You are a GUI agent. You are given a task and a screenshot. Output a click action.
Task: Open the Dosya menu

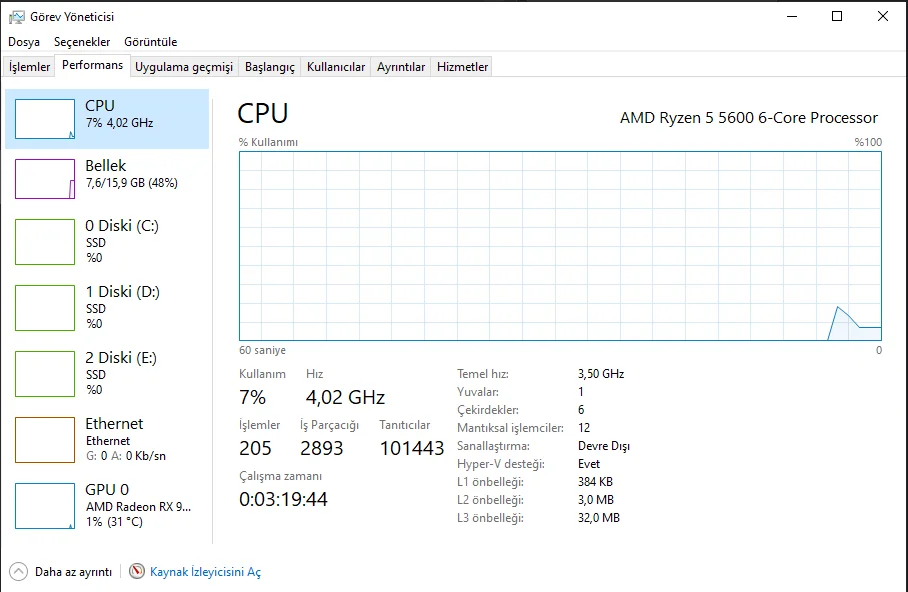click(24, 42)
